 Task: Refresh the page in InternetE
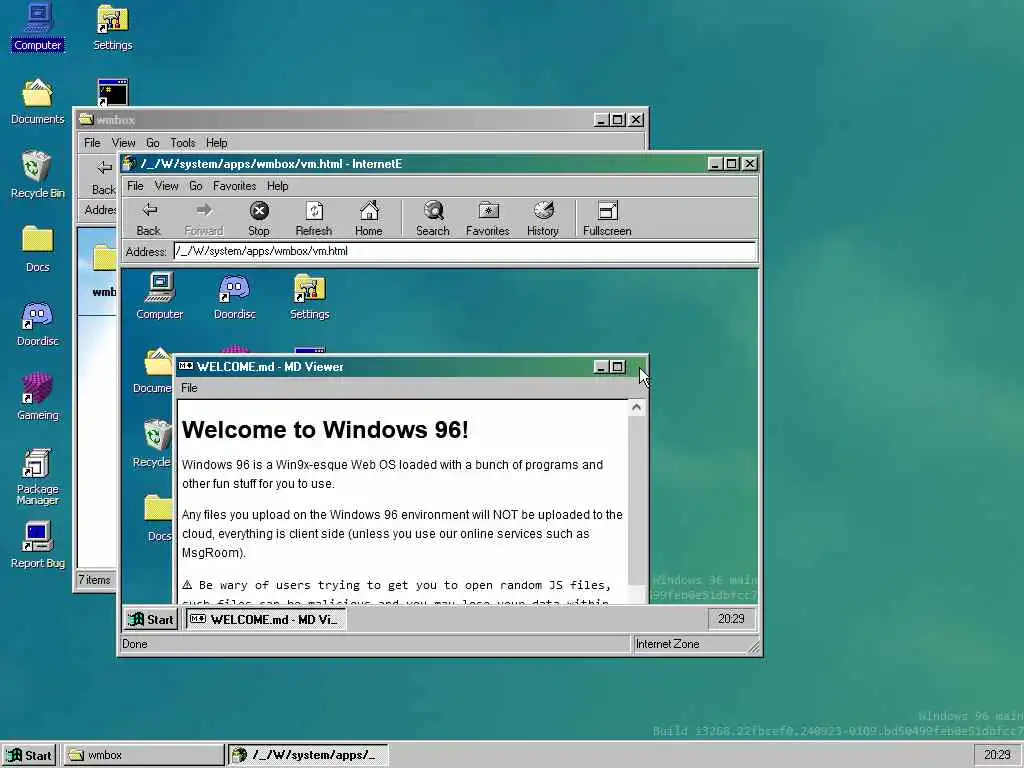point(313,219)
